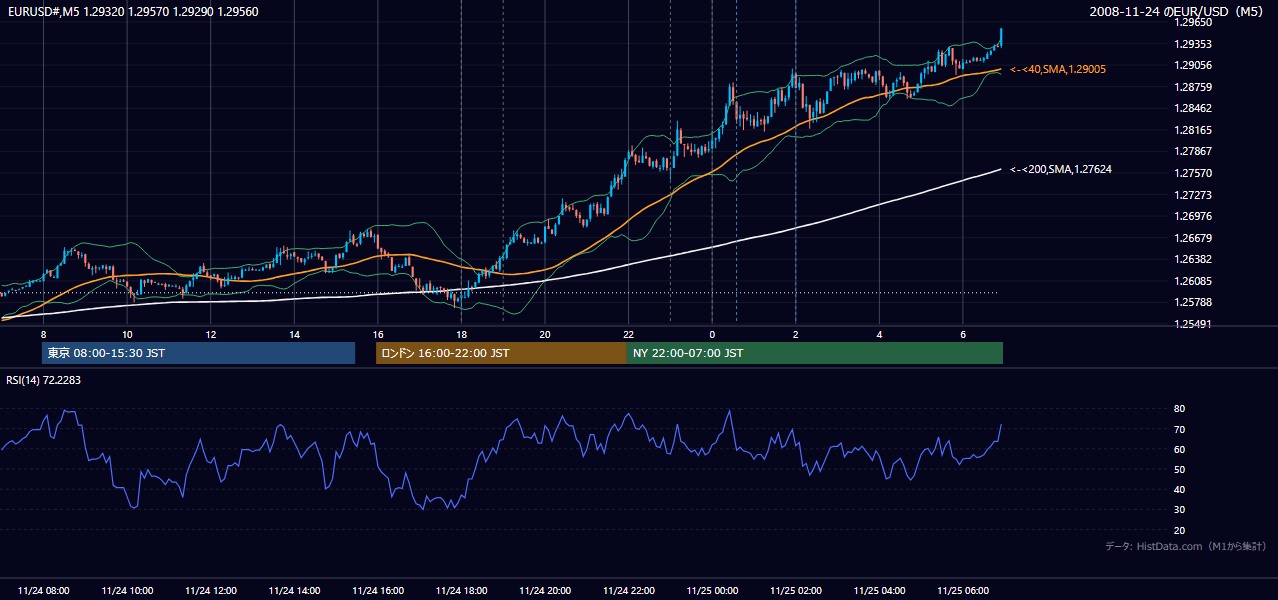This screenshot has height=600, width=1278.
Task: Click the 11/25 04:00 time label
Action: [x=879, y=591]
